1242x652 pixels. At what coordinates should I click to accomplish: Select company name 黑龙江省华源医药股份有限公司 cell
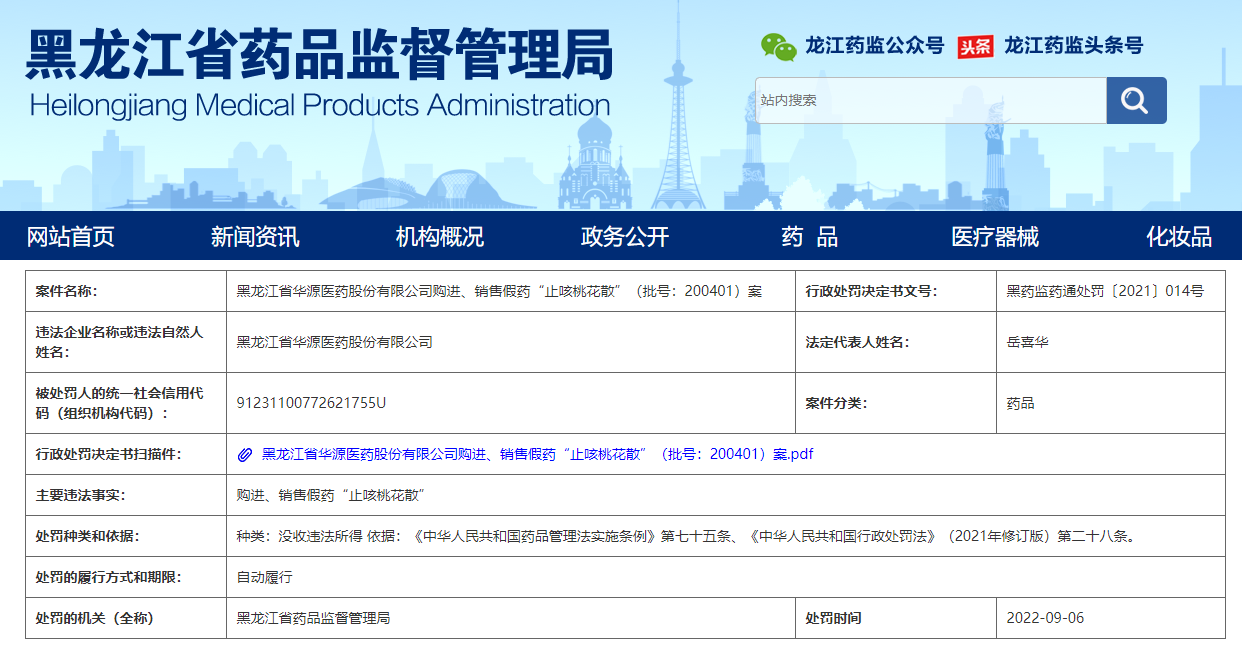[511, 342]
